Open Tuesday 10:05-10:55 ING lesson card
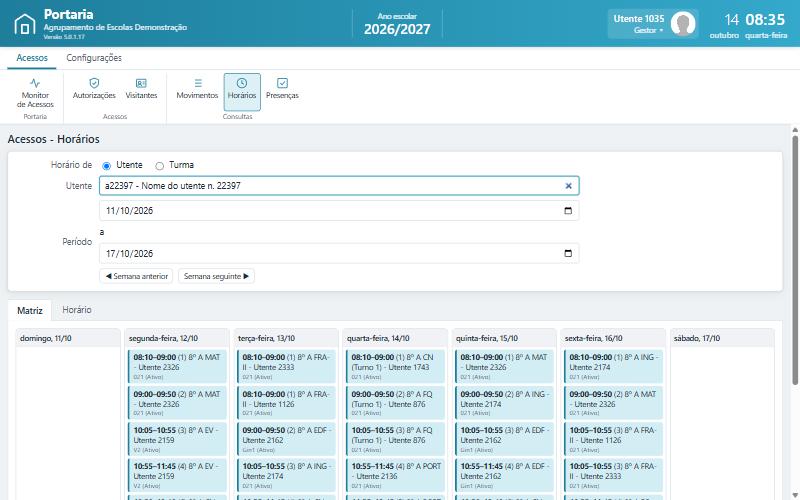The width and height of the screenshot is (800, 500). 286,476
